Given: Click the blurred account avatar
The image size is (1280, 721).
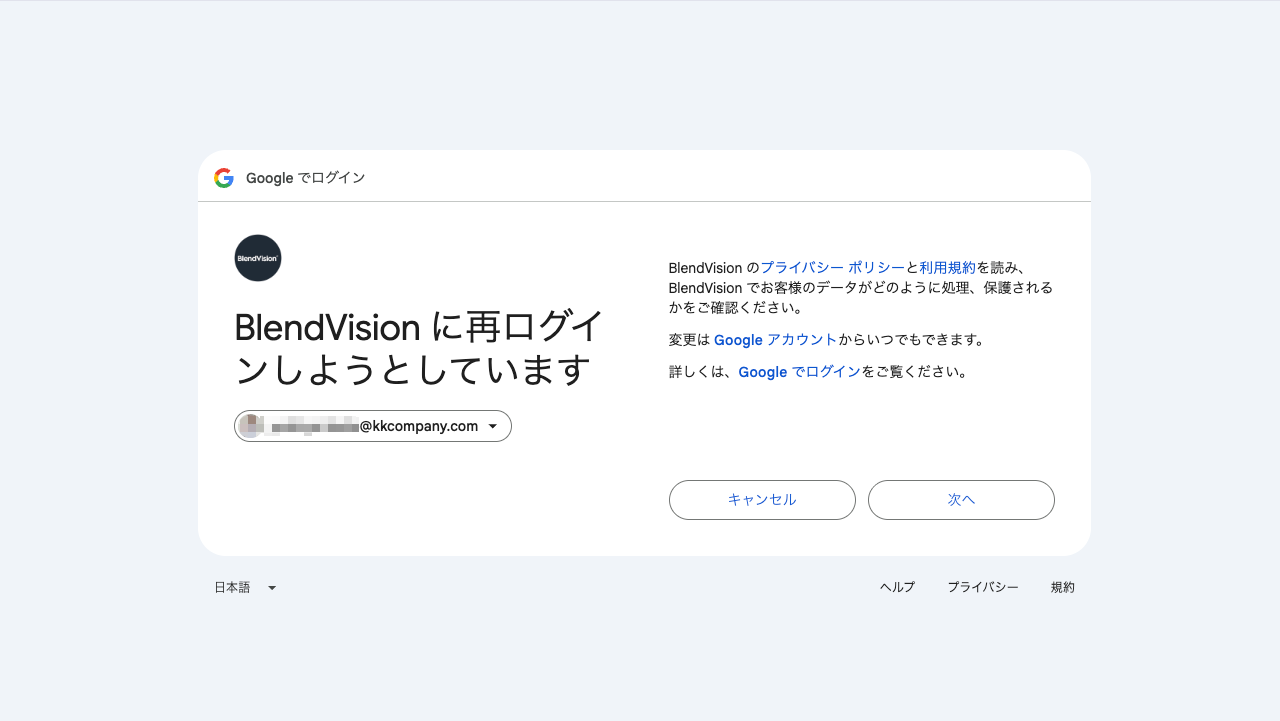Looking at the screenshot, I should [251, 426].
